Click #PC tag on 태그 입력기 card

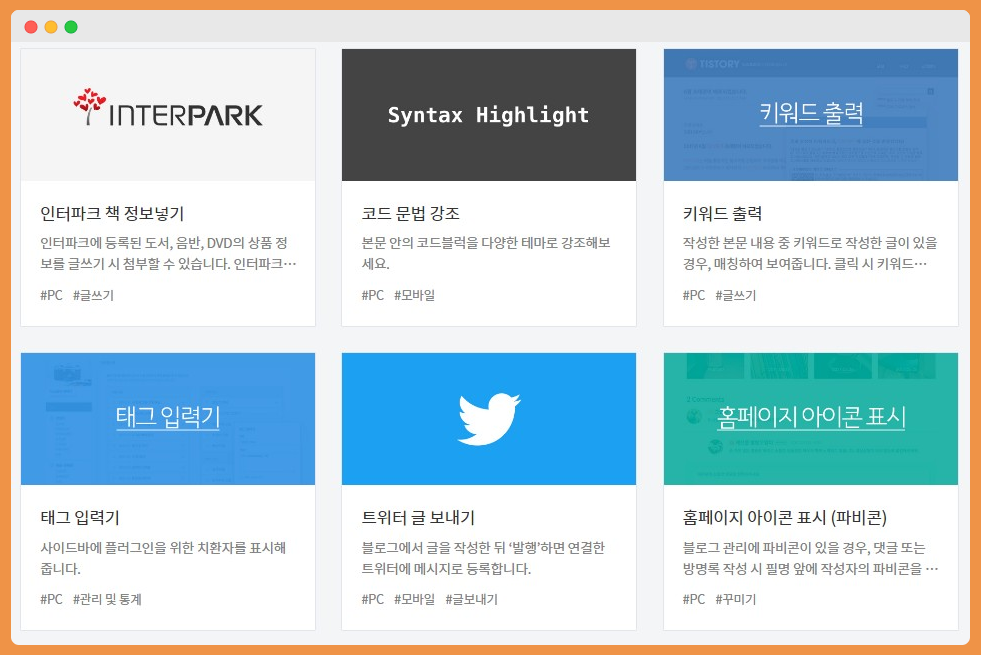point(51,599)
